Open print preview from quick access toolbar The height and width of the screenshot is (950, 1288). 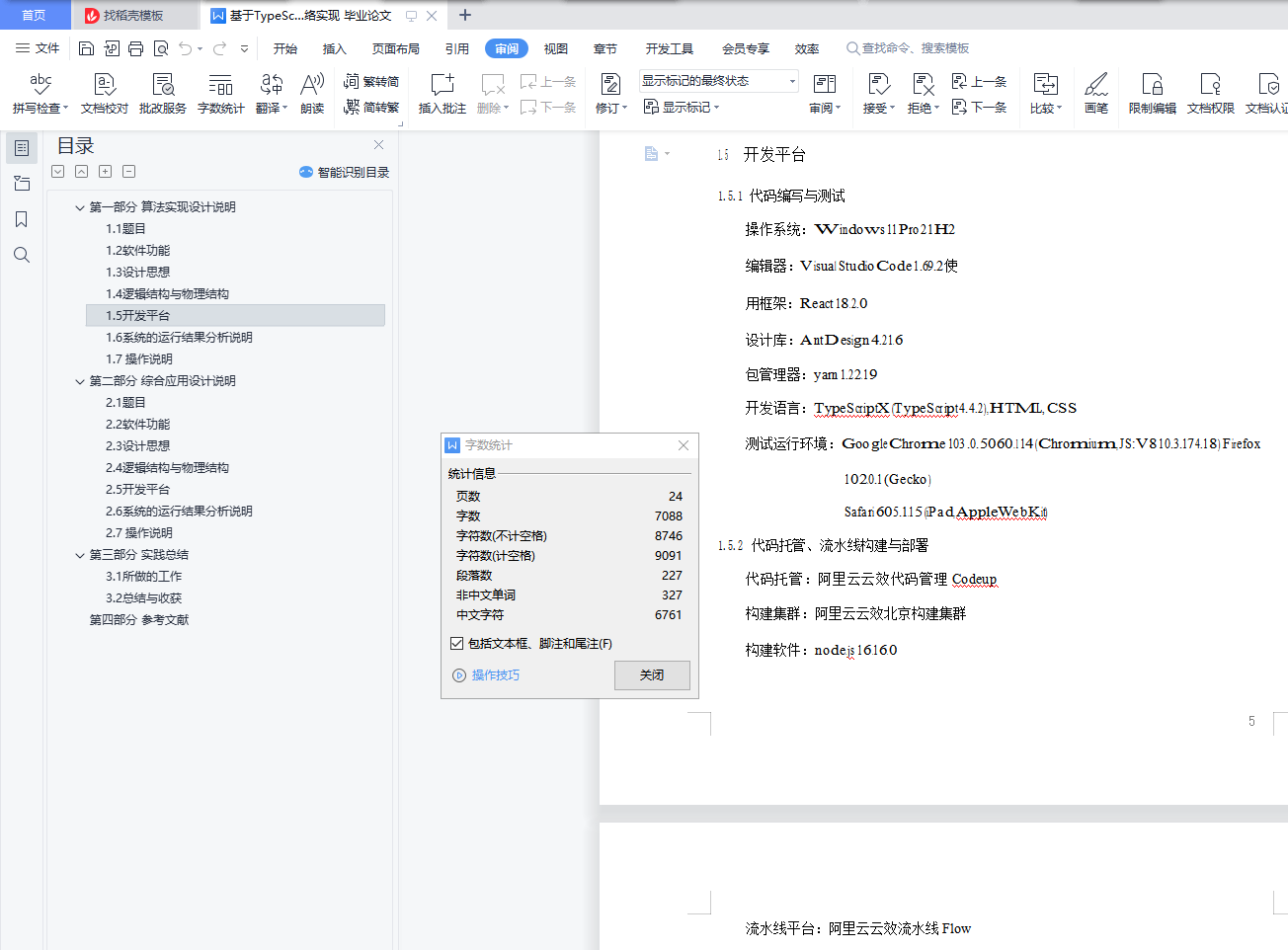point(161,48)
